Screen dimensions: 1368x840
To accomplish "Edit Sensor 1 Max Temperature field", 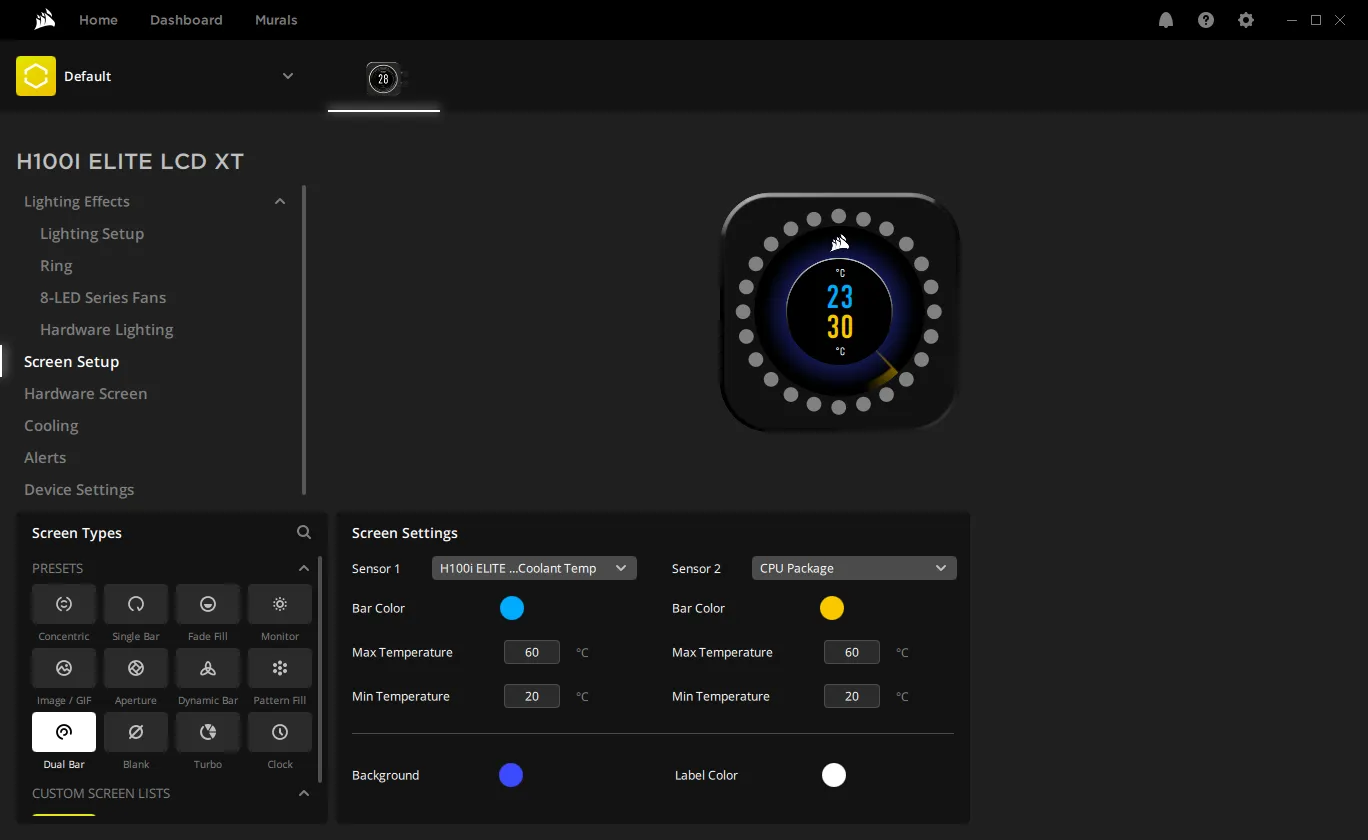I will click(x=532, y=652).
